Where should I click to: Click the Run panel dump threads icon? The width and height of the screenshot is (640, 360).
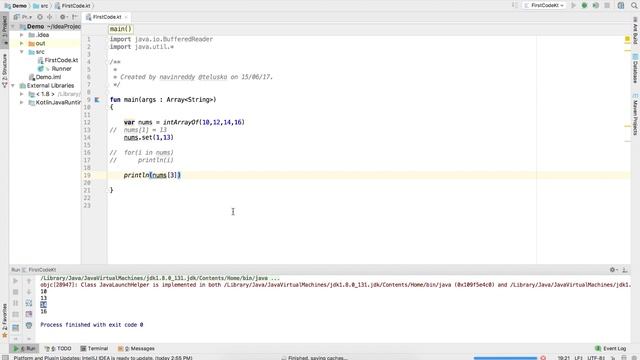[16, 314]
